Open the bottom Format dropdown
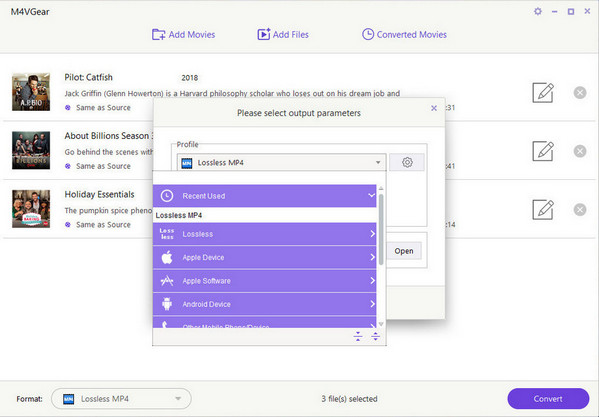Image resolution: width=599 pixels, height=417 pixels. tap(121, 399)
